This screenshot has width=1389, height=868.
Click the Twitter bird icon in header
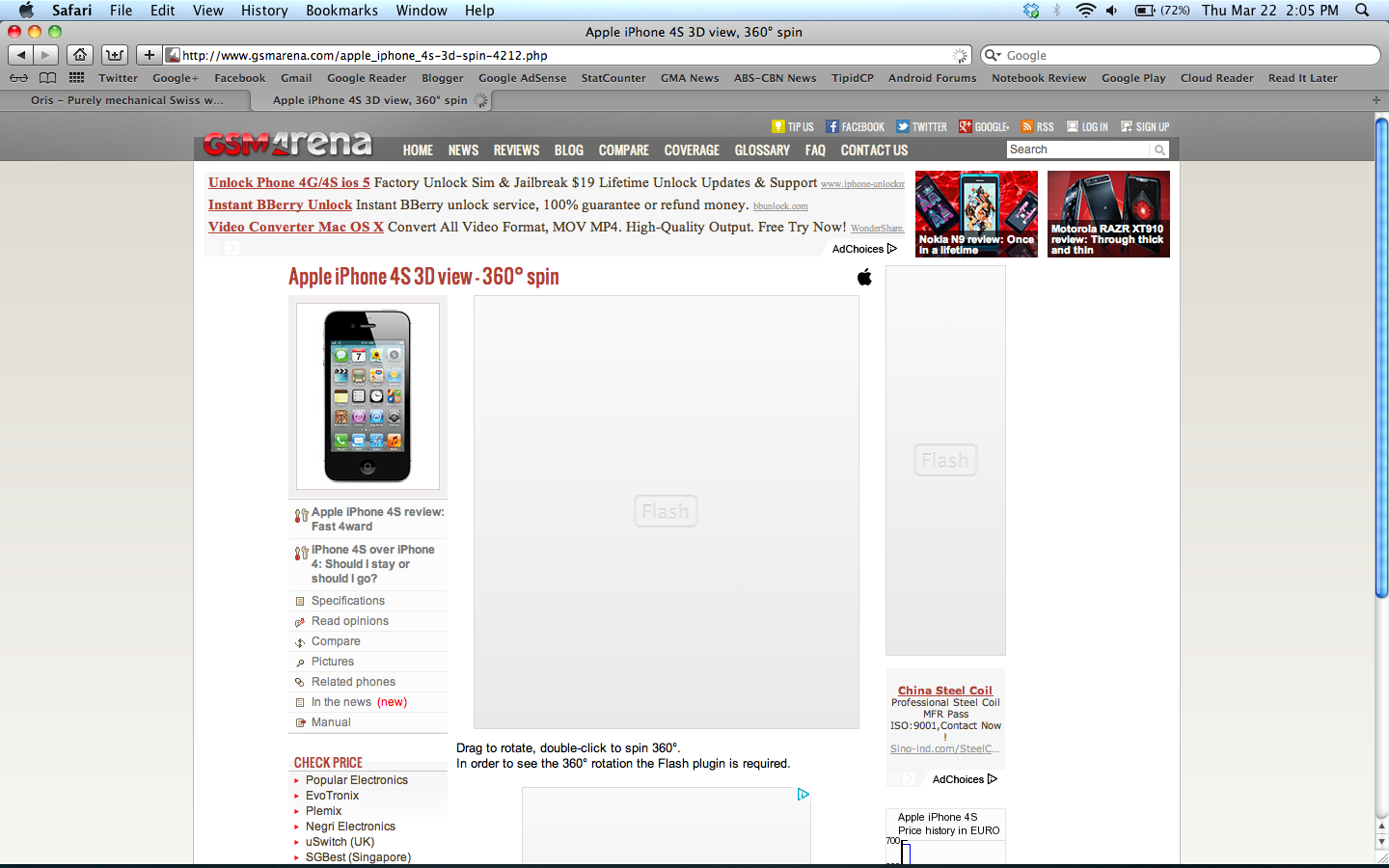pos(902,126)
